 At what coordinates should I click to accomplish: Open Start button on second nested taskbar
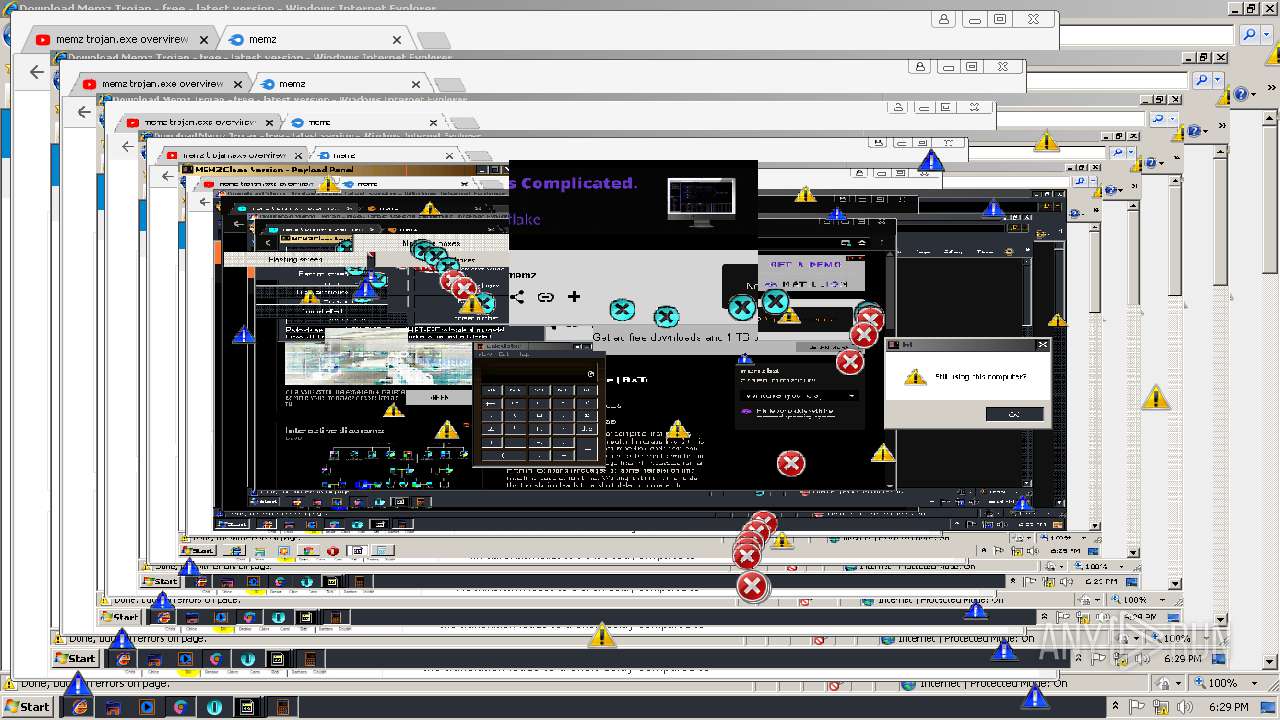click(x=75, y=658)
